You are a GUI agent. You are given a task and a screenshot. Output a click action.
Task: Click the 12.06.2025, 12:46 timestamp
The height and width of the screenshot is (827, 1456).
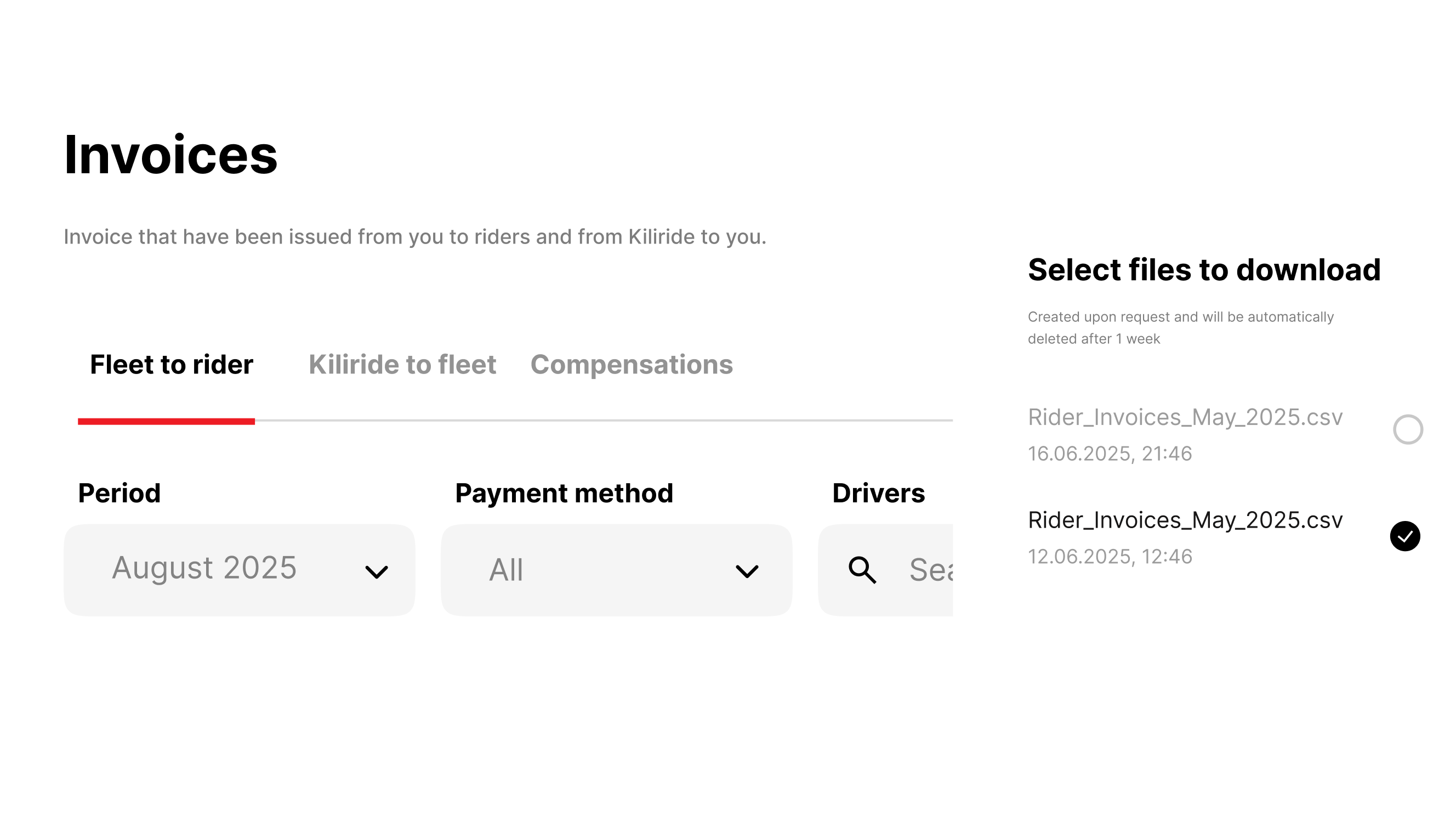[x=1110, y=557]
